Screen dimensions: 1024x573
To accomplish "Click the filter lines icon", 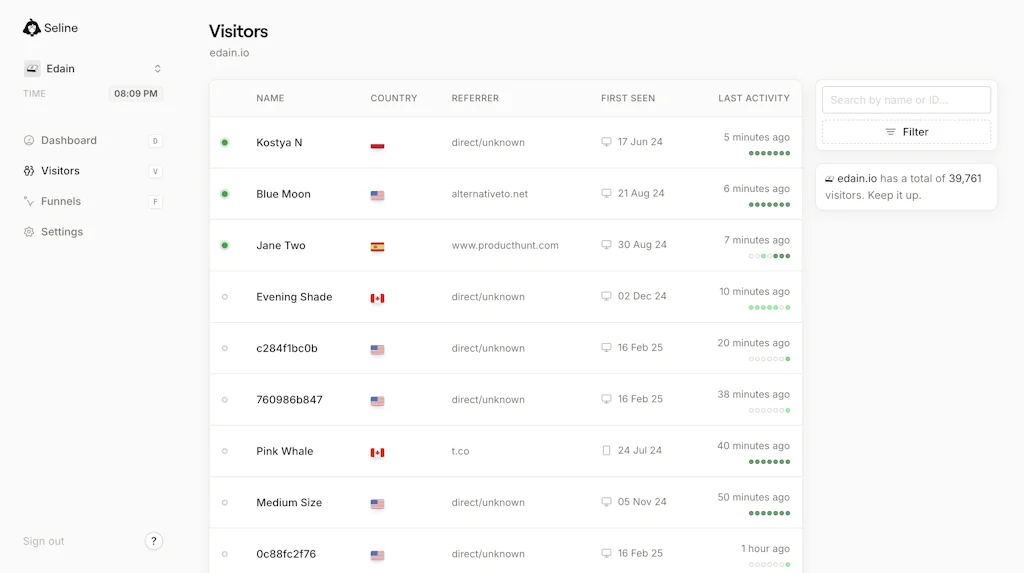I will [x=890, y=132].
